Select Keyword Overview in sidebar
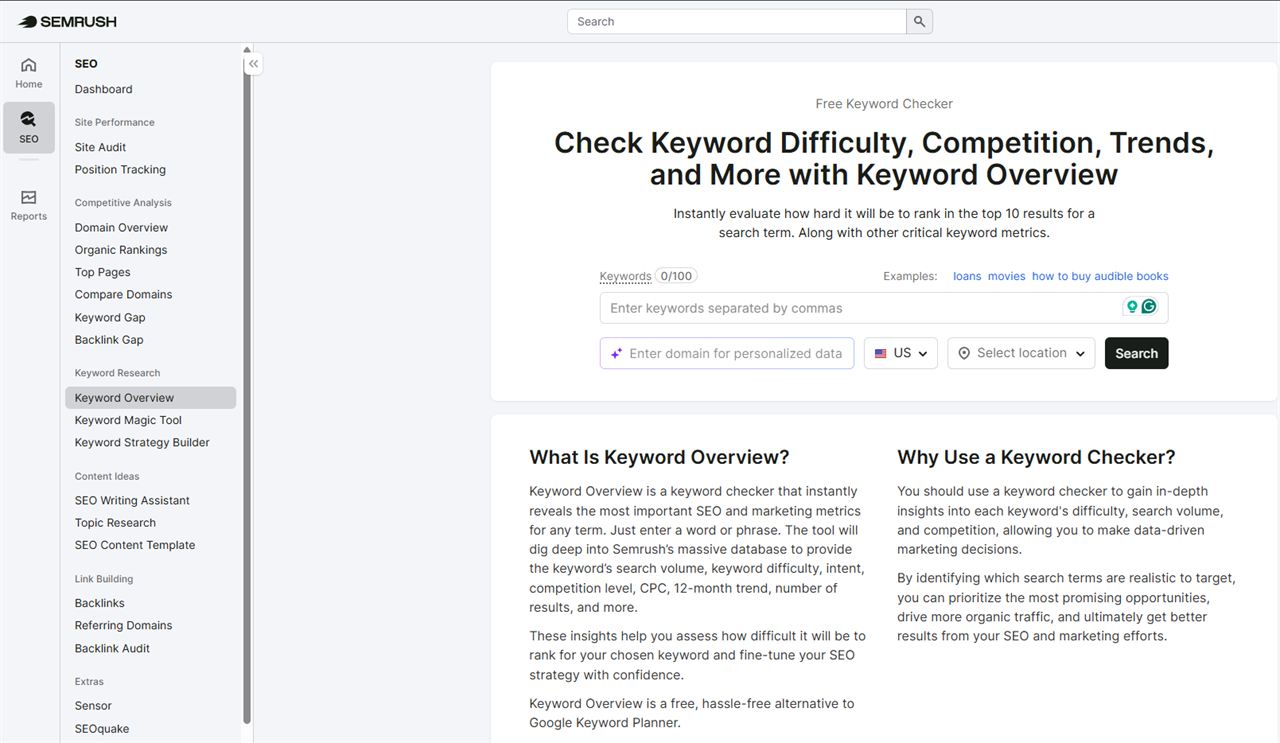This screenshot has width=1280, height=743. (x=151, y=397)
